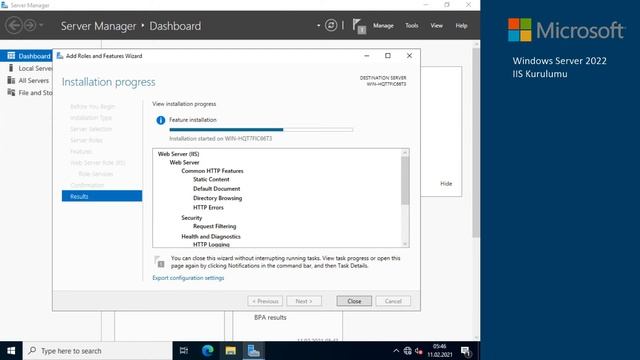
Task: Open the View menu
Action: (x=436, y=26)
